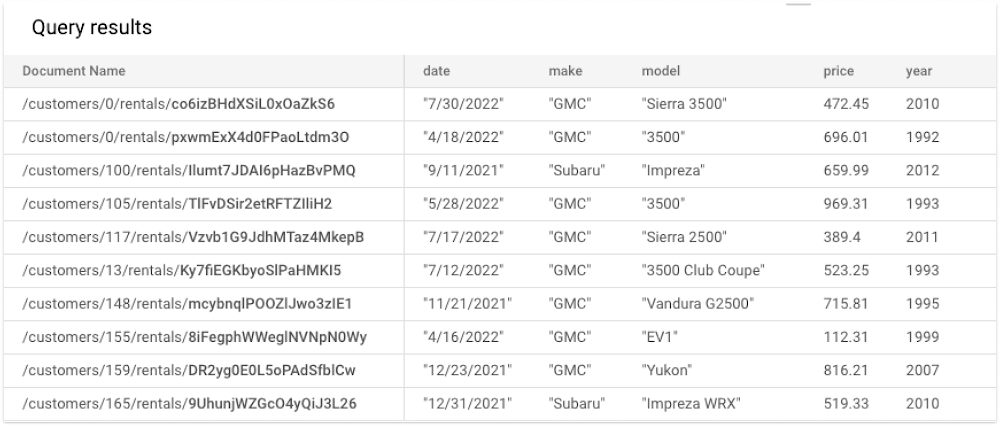Select the "Vandura G2500" model cell
1000x426 pixels.
698,304
